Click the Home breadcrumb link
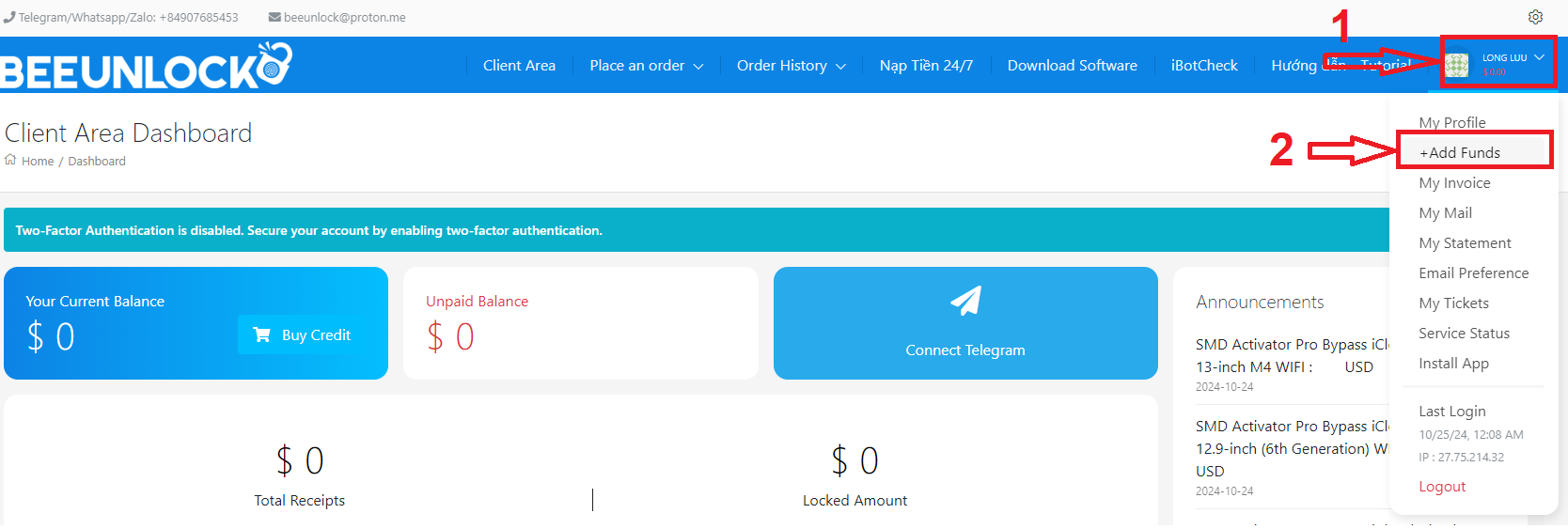 coord(38,161)
